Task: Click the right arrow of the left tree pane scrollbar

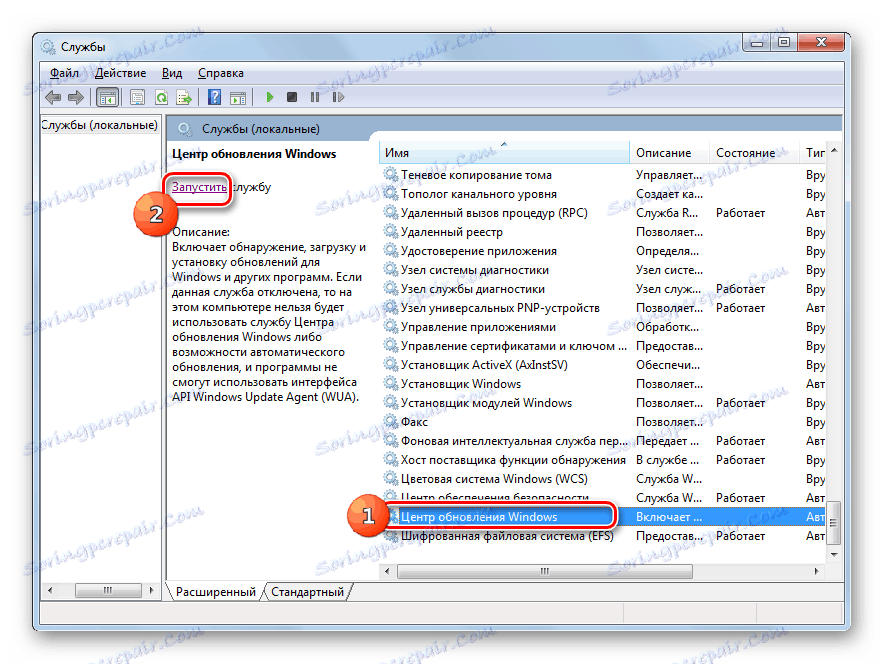Action: pos(151,590)
